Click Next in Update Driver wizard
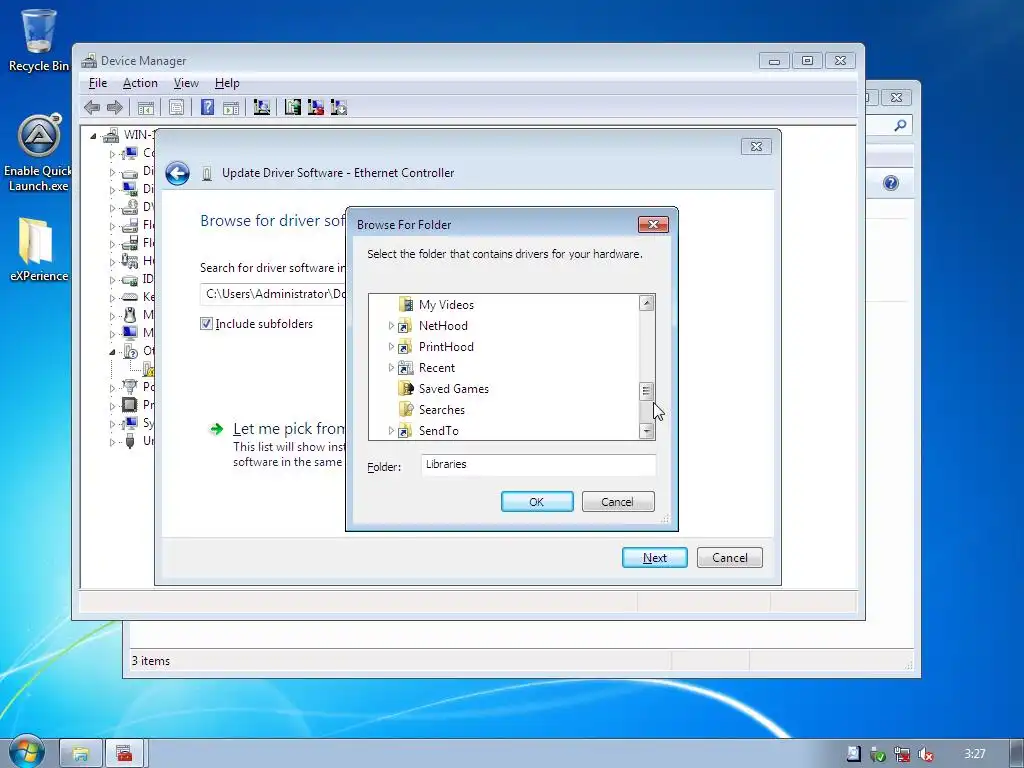This screenshot has width=1024, height=768. coord(654,558)
